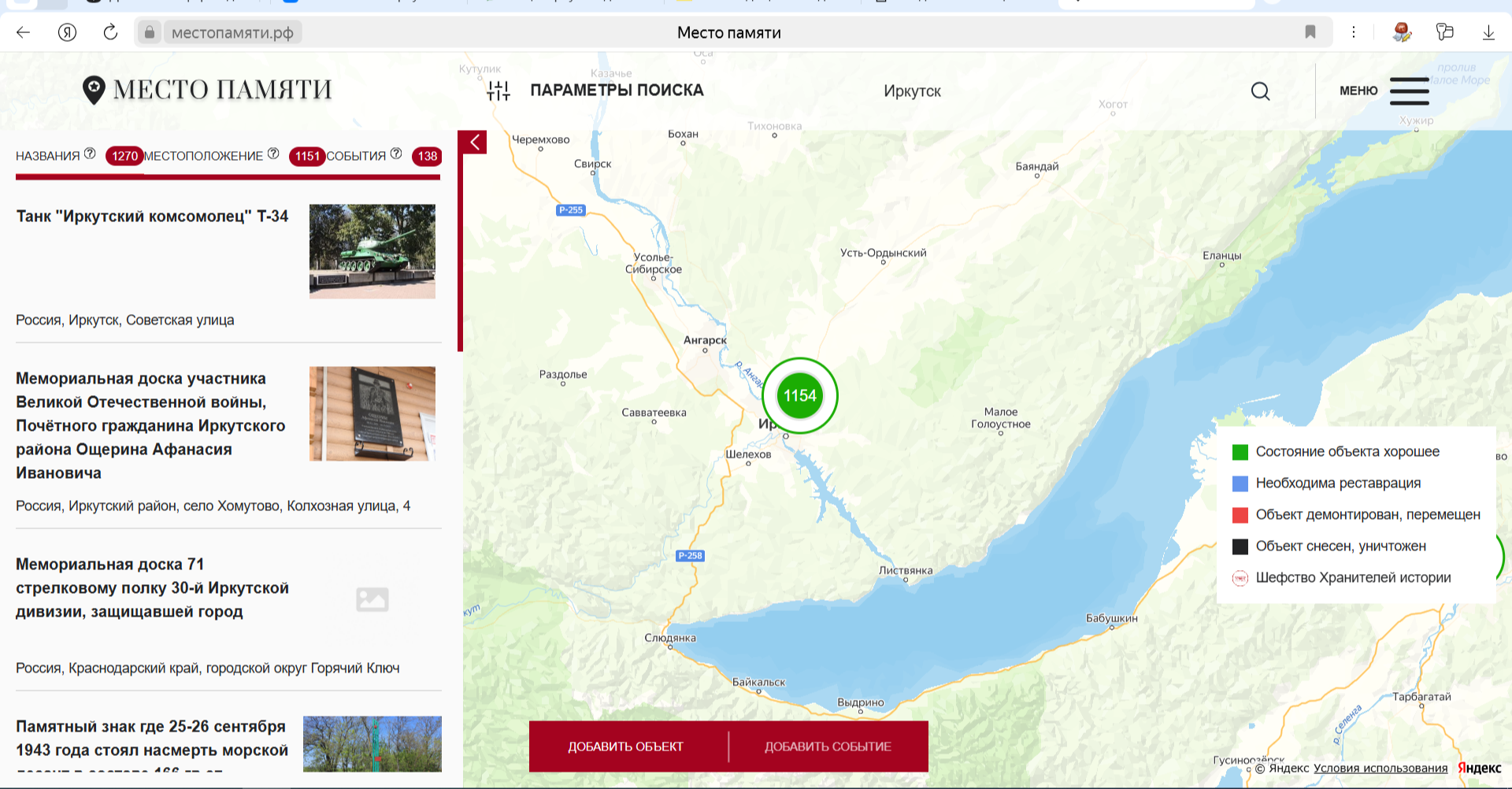The image size is (1512, 789).
Task: Open the T-34 tank photo thumbnail
Action: point(372,251)
